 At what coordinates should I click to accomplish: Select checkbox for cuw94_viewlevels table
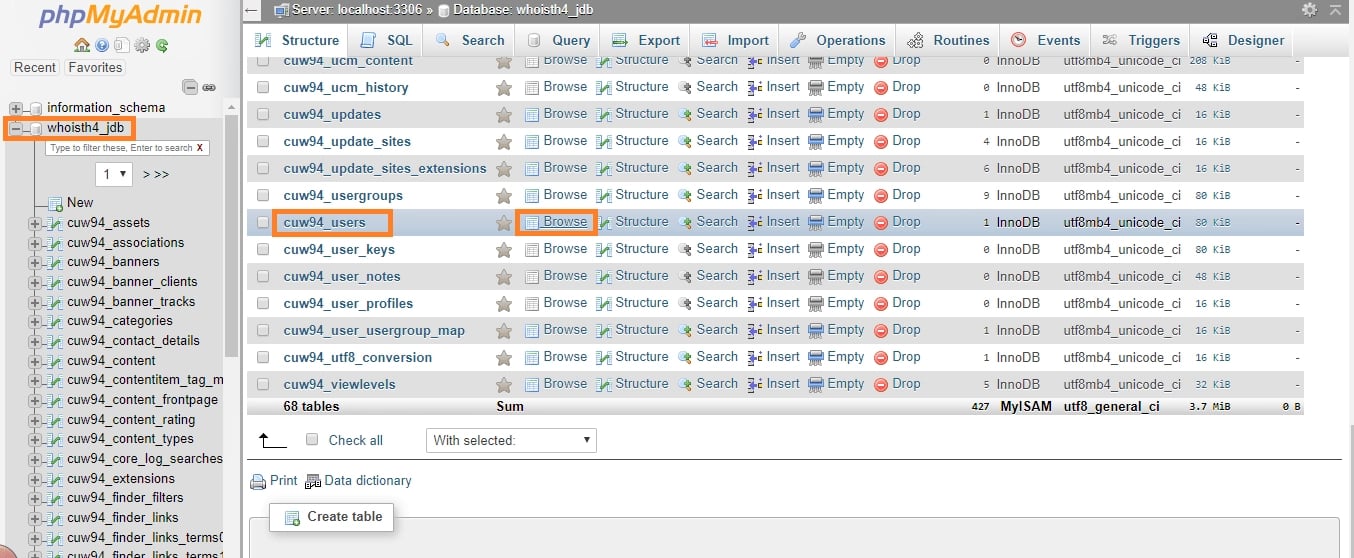(263, 384)
